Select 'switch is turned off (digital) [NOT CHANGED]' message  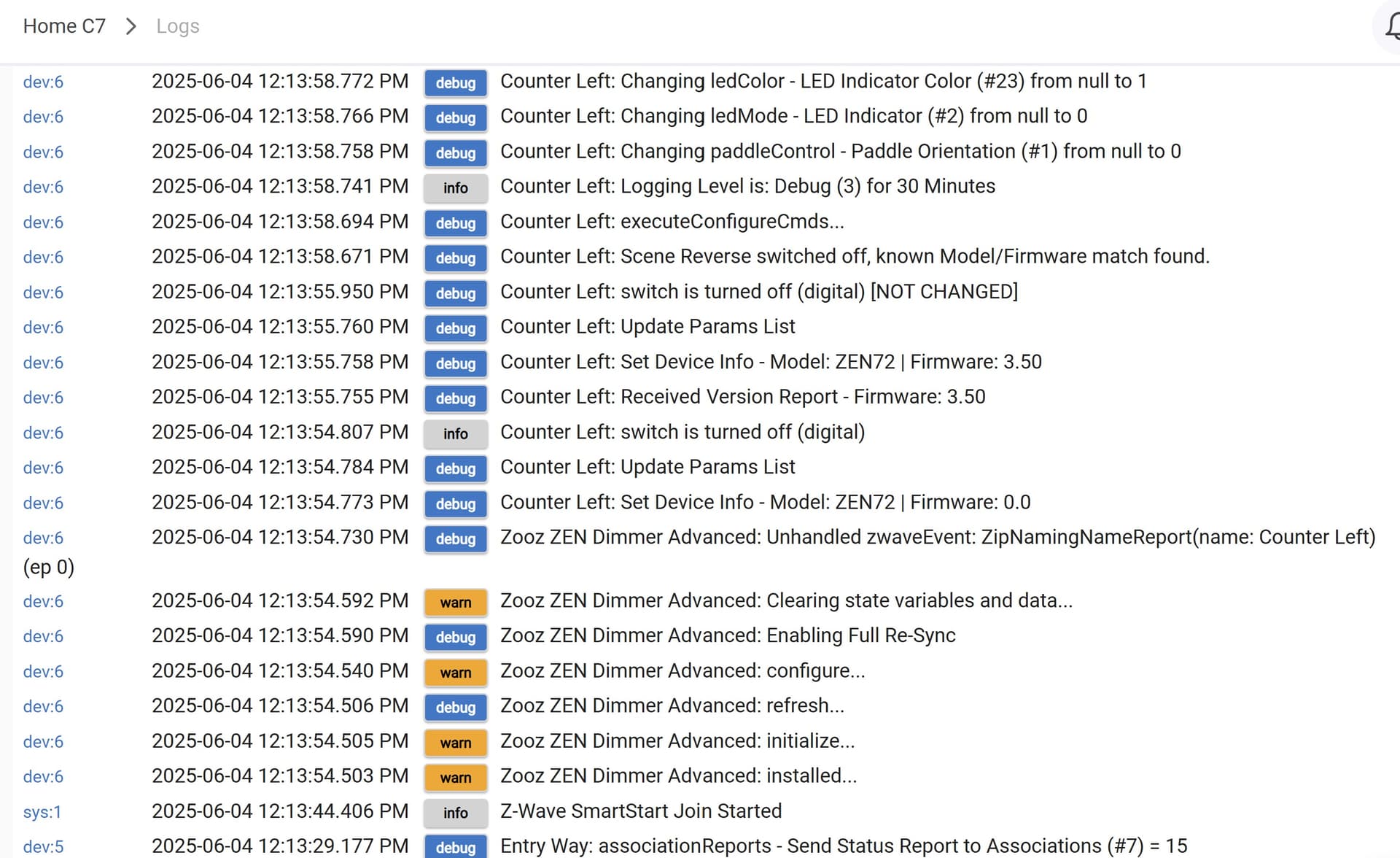pyautogui.click(x=759, y=291)
